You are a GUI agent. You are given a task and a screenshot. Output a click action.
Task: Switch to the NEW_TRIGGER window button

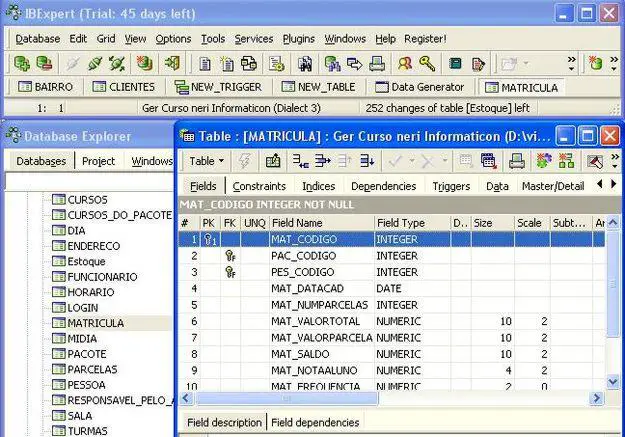pos(218,87)
